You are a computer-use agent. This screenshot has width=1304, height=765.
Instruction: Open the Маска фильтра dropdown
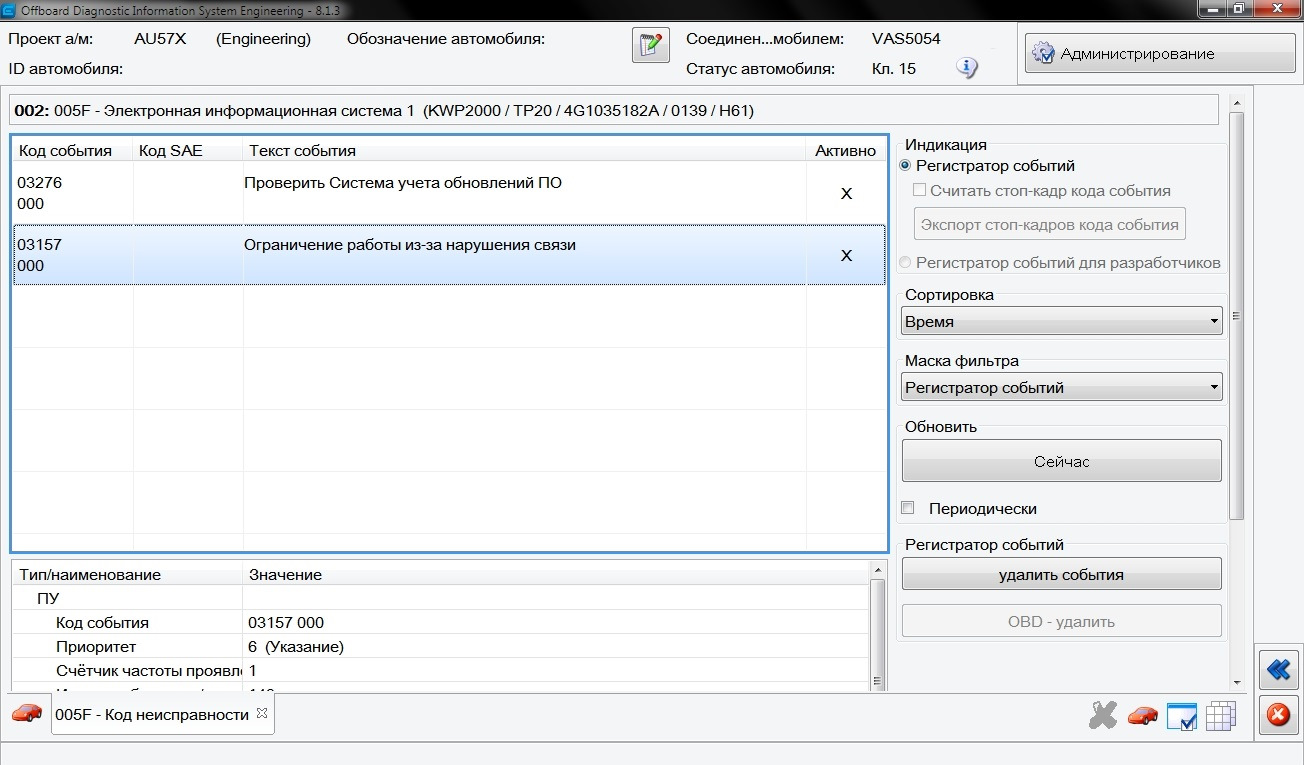point(1062,387)
